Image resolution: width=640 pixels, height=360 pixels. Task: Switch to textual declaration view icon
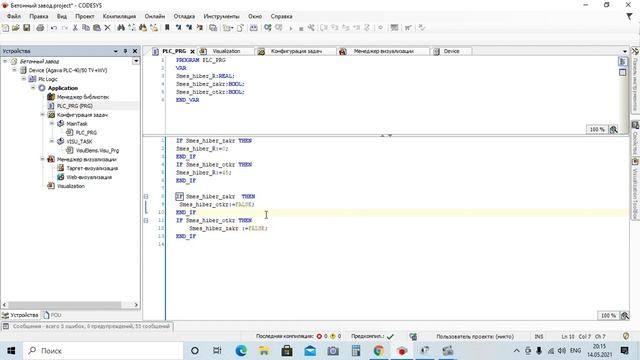[x=622, y=61]
